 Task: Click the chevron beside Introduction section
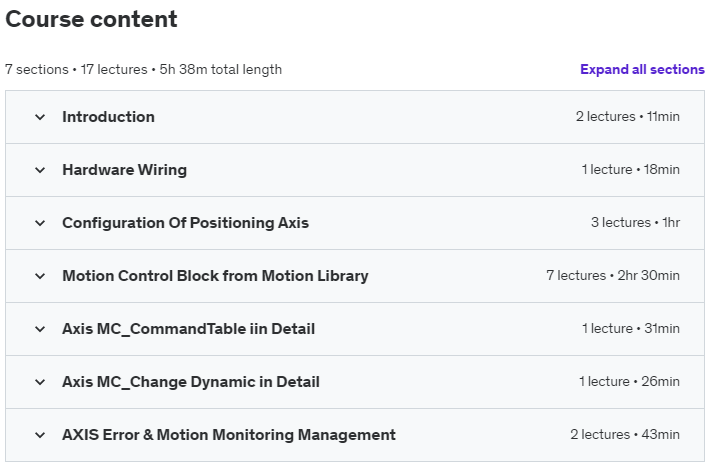tap(40, 117)
